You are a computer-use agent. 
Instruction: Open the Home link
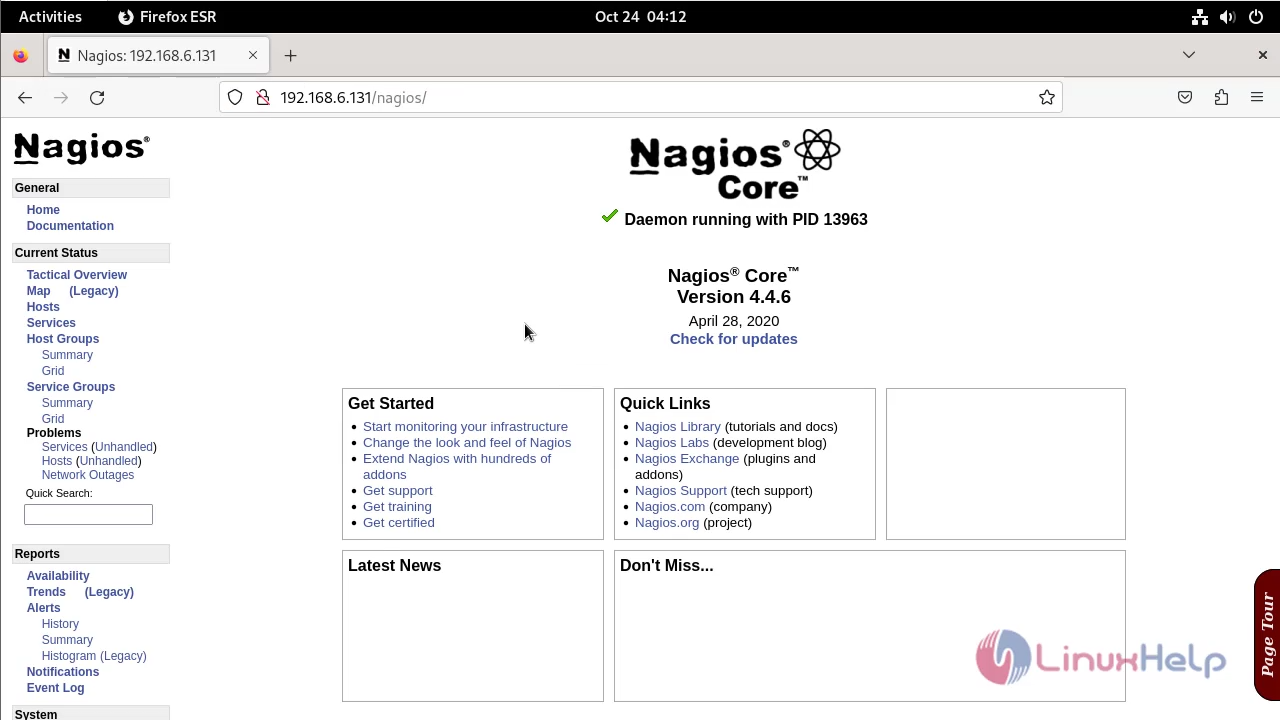pos(43,210)
